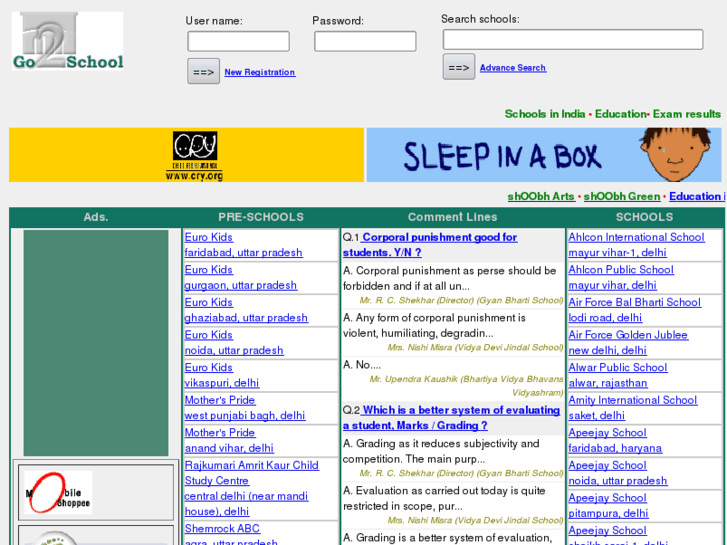Click the SCHOOLS column header
Screen dimensions: 727x545
point(644,217)
